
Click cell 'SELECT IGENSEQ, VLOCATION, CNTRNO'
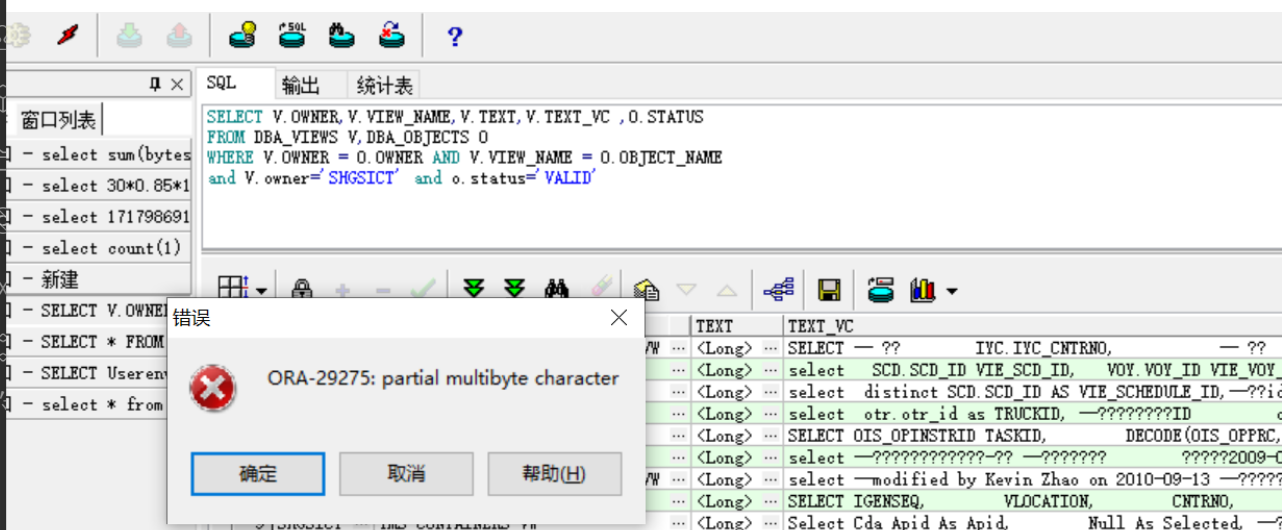[1033, 501]
